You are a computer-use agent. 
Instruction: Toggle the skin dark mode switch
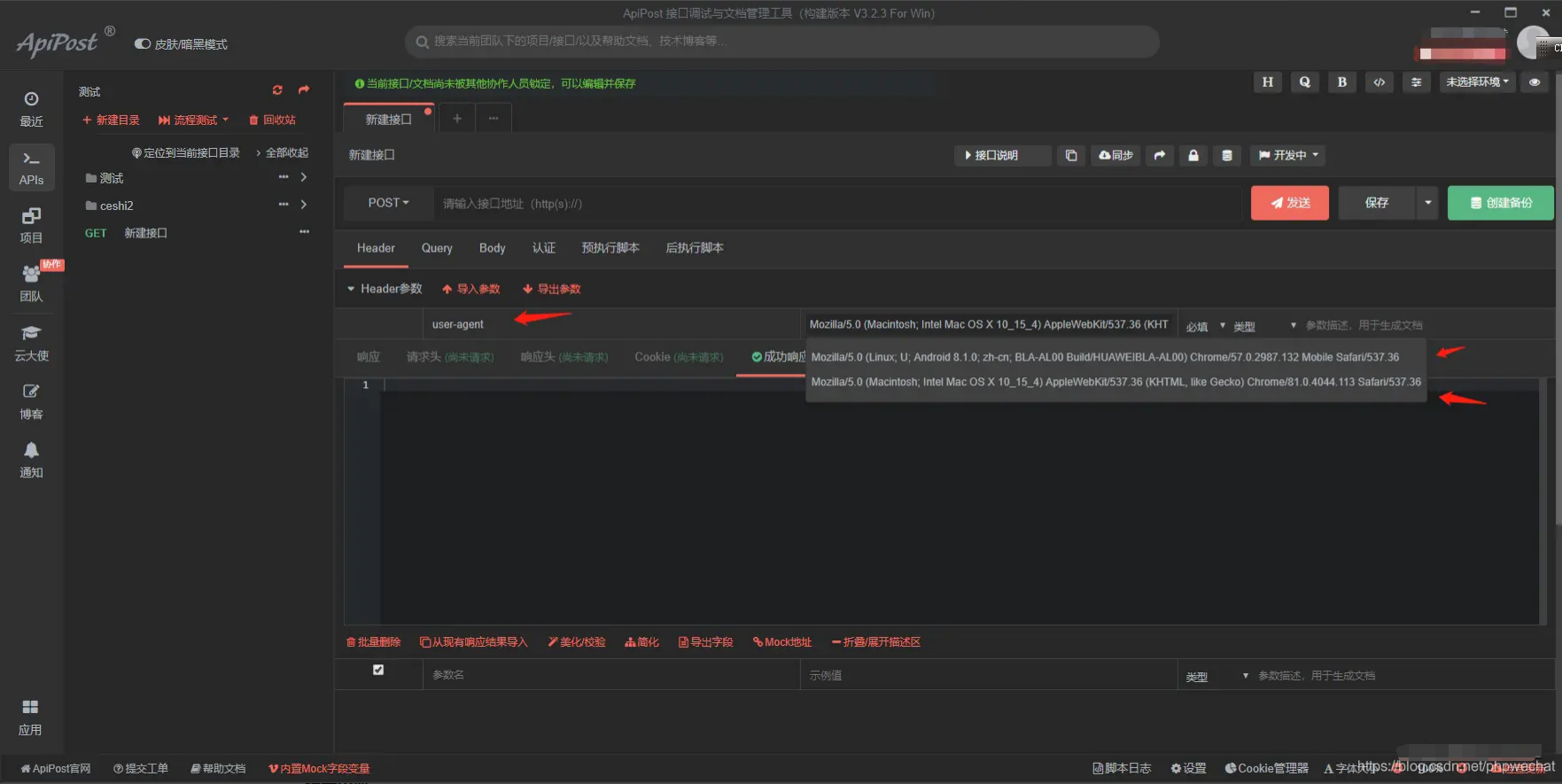(143, 44)
